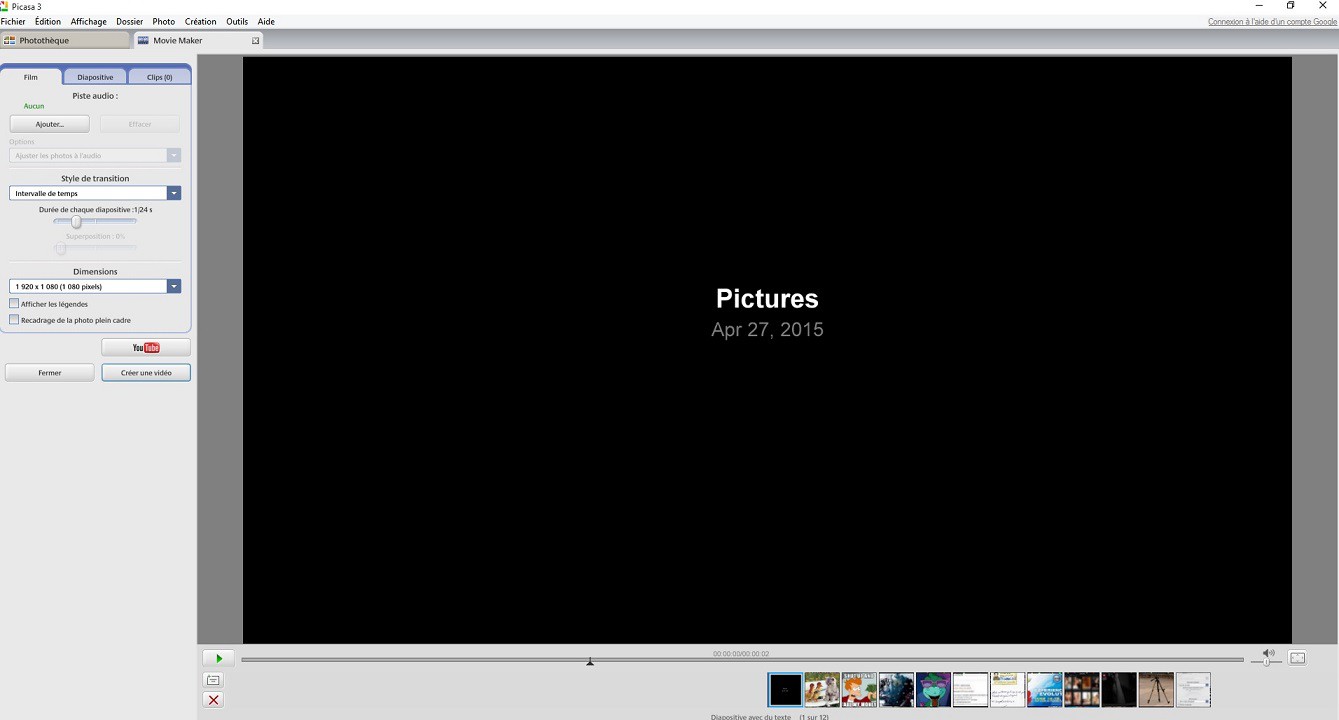This screenshot has width=1339, height=720.
Task: Switch to the Film tab
Action: 31,77
